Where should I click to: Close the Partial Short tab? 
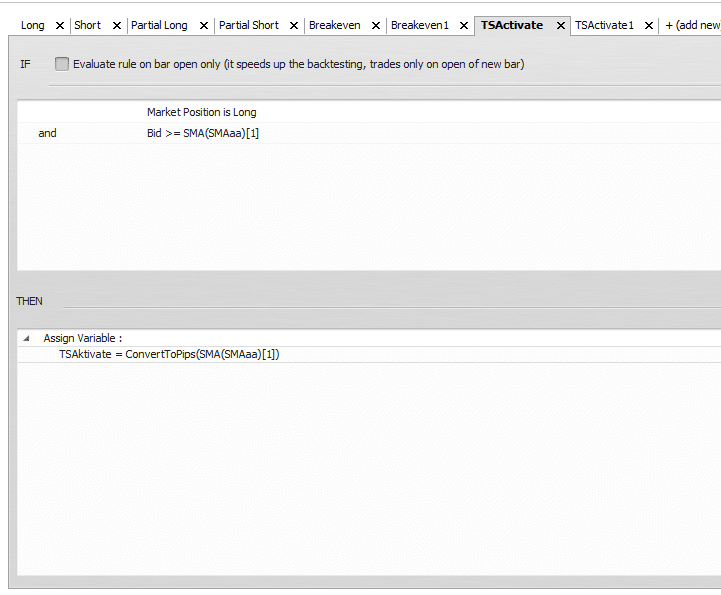tap(294, 26)
